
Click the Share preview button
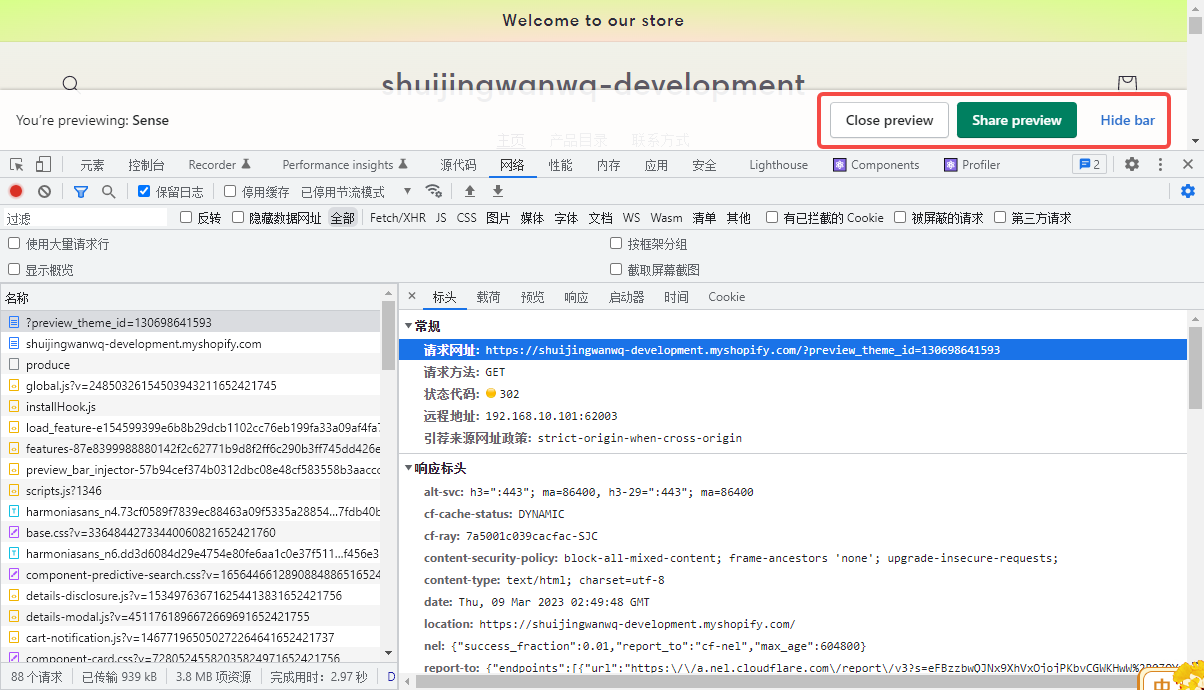tap(1016, 120)
